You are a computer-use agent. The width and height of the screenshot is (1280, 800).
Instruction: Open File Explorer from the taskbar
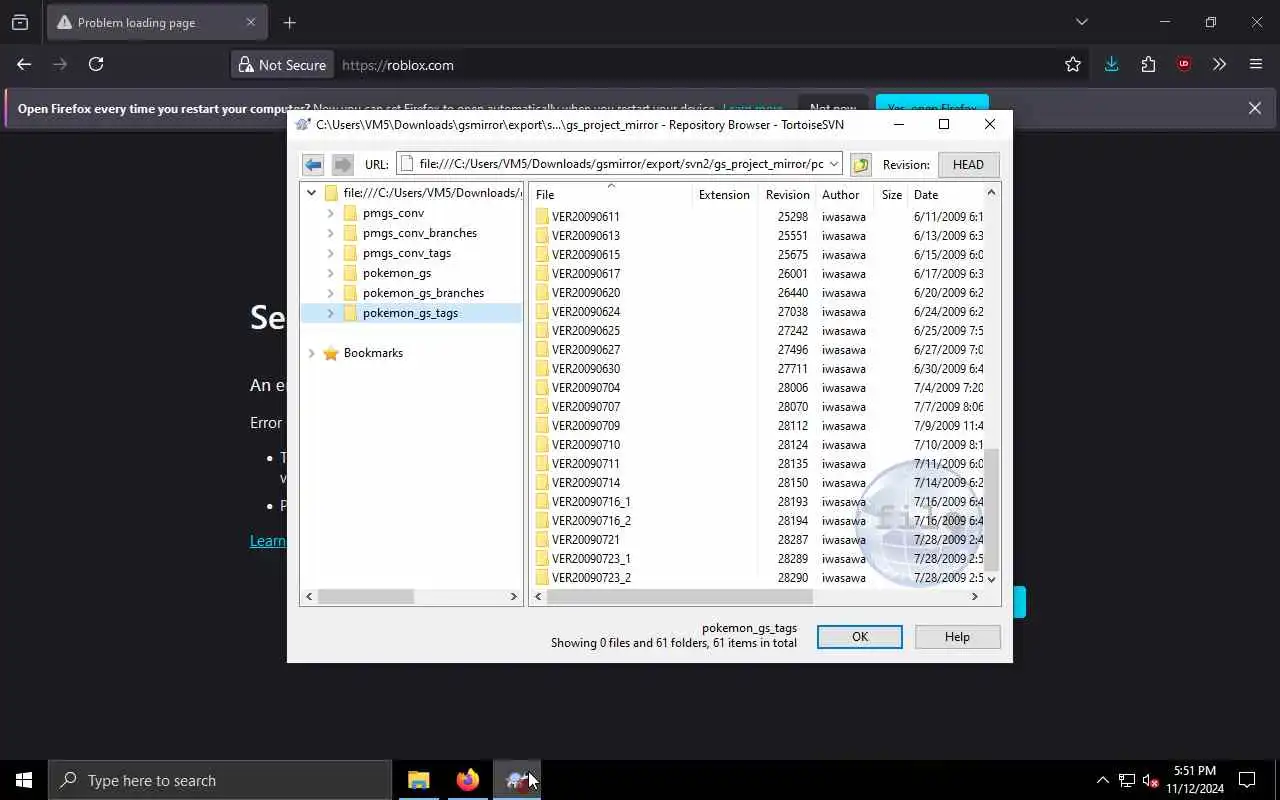[419, 780]
